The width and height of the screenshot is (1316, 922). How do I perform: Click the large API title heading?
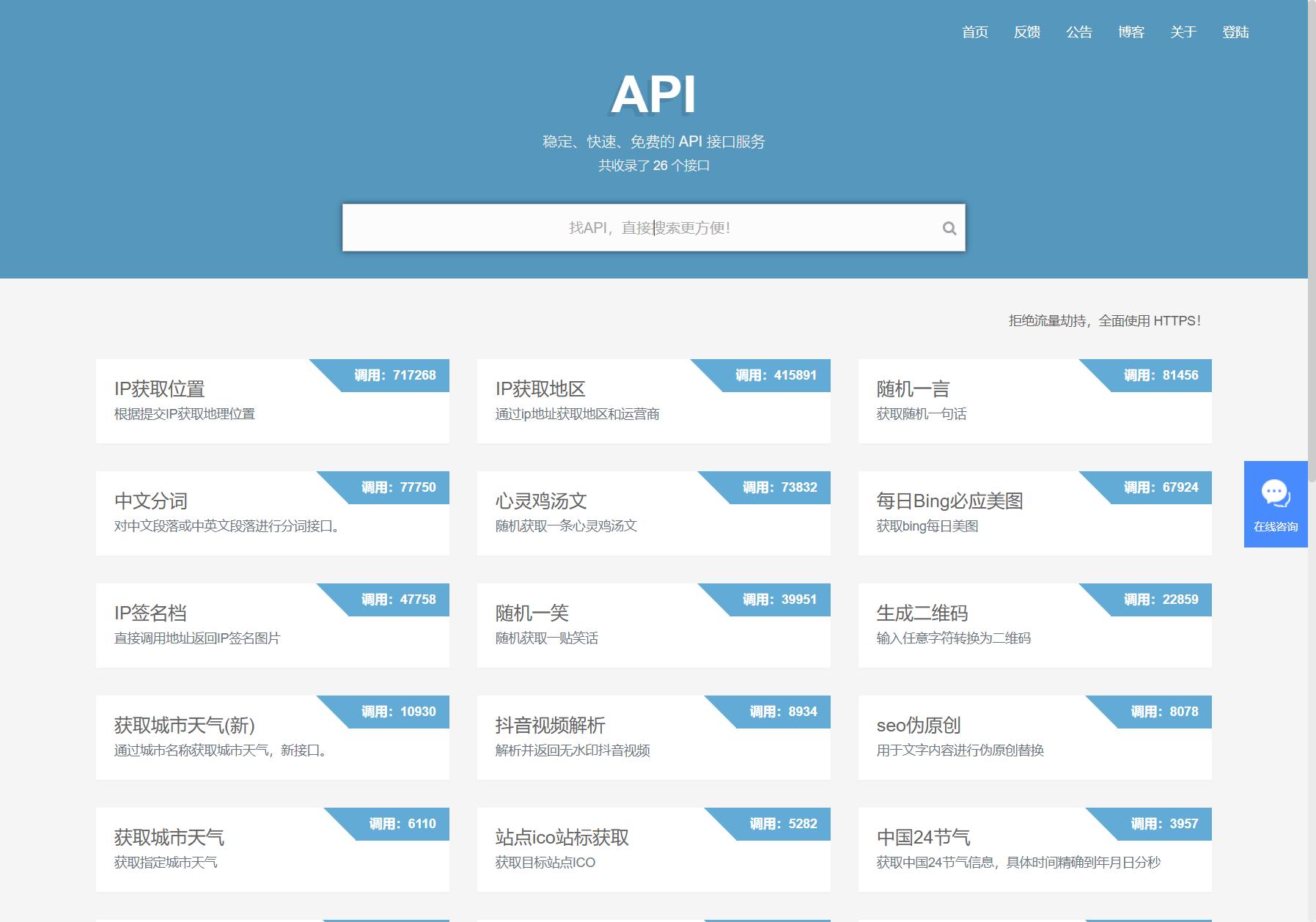653,95
